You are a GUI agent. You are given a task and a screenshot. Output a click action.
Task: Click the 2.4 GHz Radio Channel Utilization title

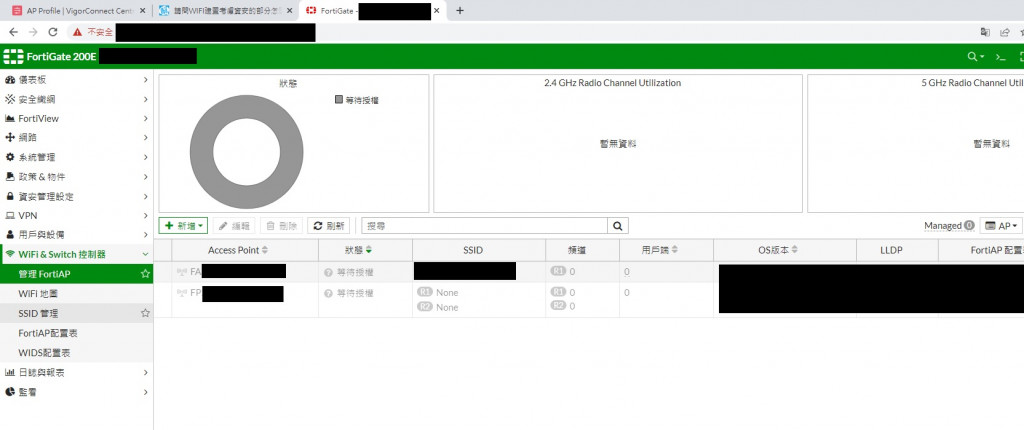[x=613, y=83]
